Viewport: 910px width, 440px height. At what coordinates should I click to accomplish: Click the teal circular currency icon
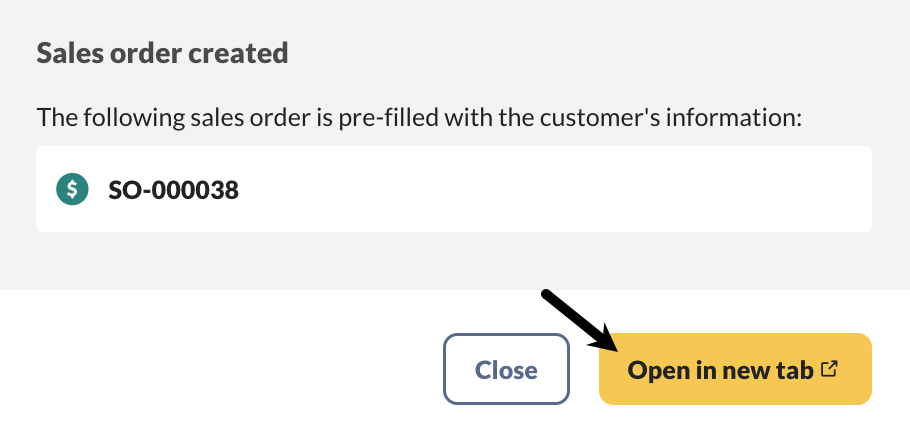pyautogui.click(x=72, y=189)
